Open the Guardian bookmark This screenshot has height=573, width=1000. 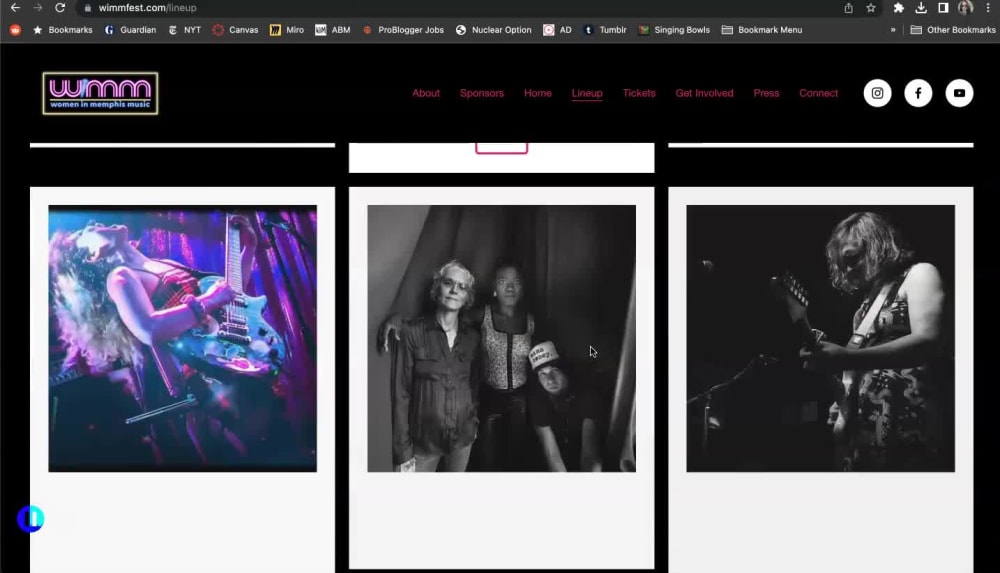click(x=131, y=30)
